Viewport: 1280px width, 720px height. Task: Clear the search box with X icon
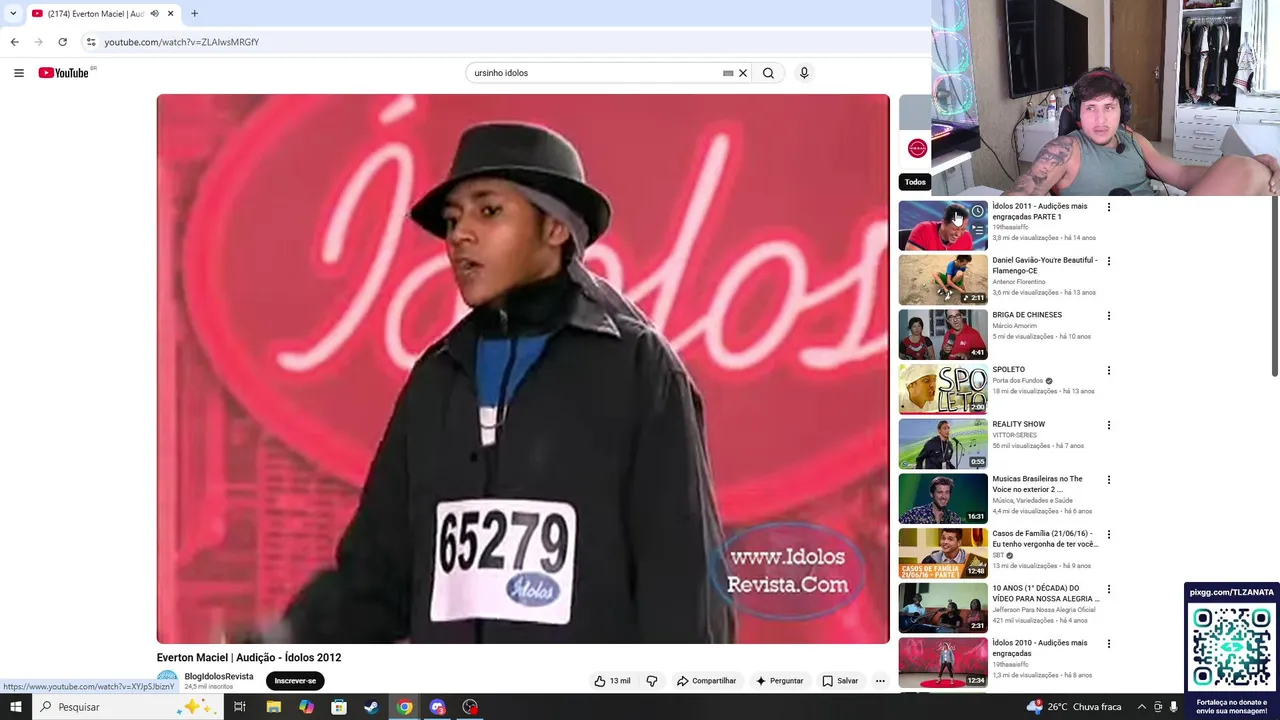[x=743, y=73]
